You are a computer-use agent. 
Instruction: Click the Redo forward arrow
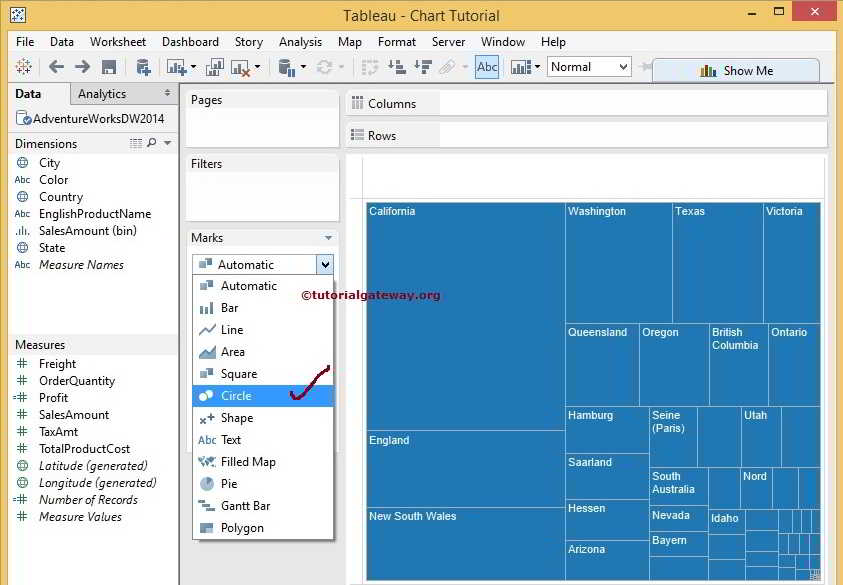(x=82, y=67)
